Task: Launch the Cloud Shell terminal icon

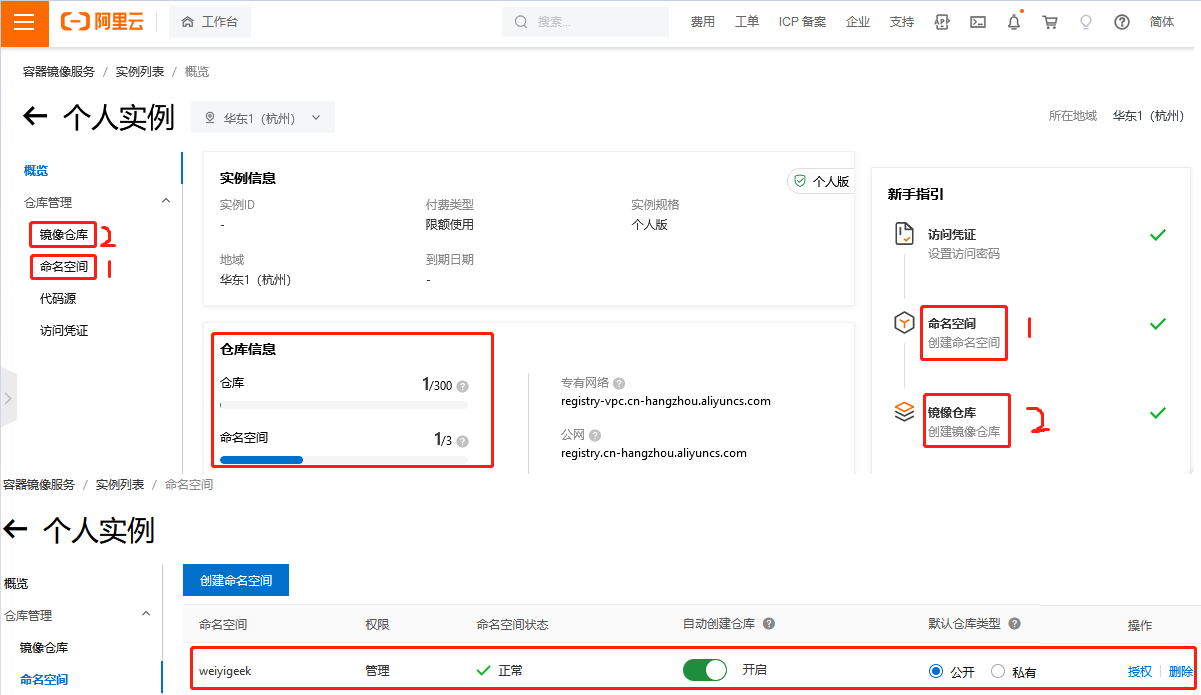Action: [978, 22]
